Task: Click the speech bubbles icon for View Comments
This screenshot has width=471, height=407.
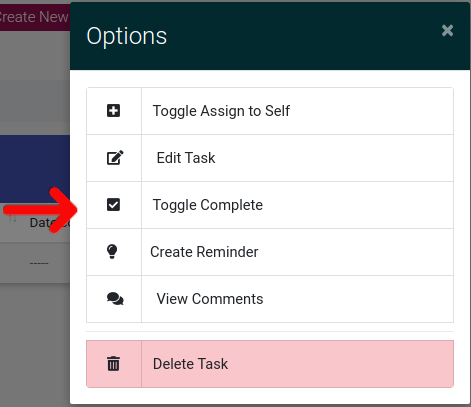Action: (x=115, y=299)
